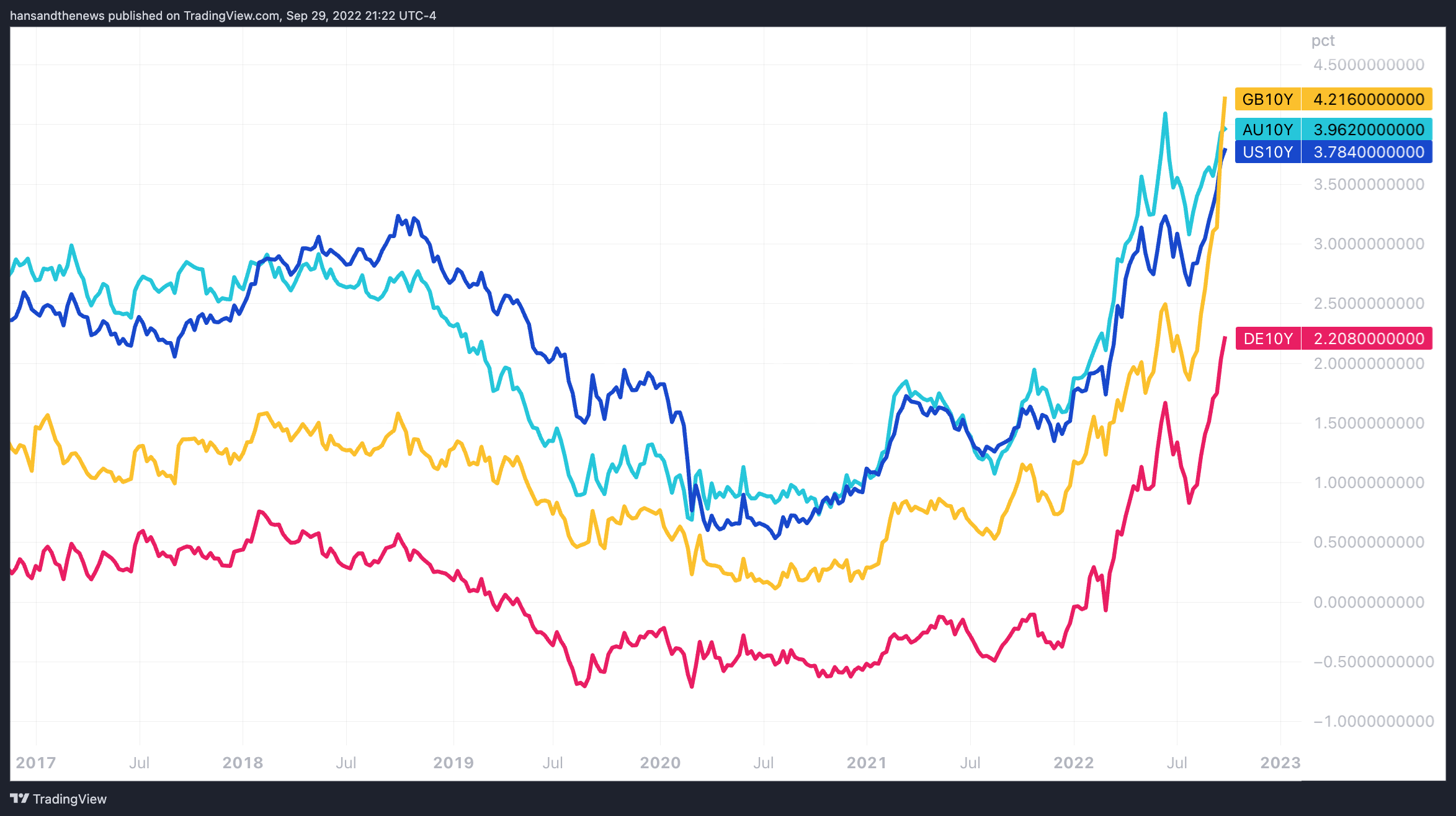Click the GB10Y value 4.2160000000 tag
The height and width of the screenshot is (816, 1456).
pyautogui.click(x=1368, y=99)
